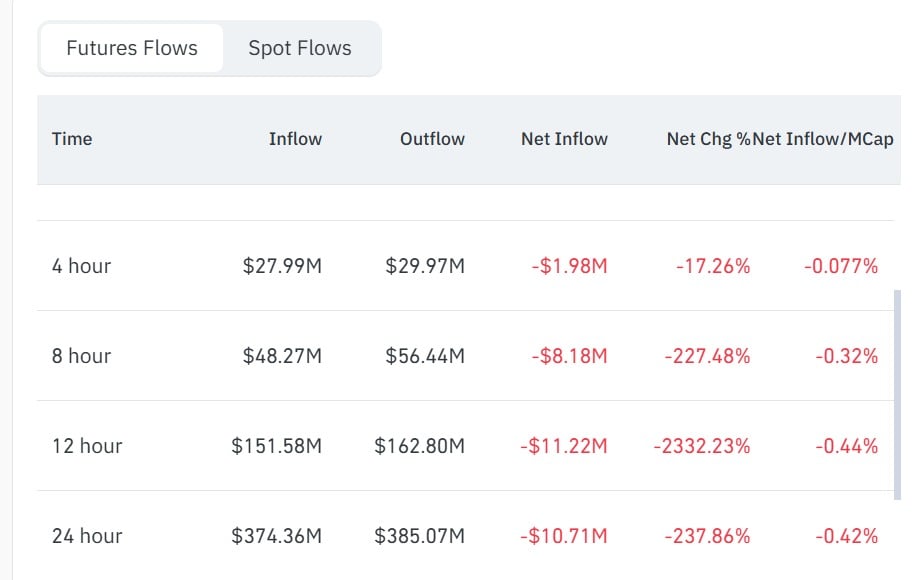Click the -$8.18M net inflow value
This screenshot has height=580, width=923.
click(x=569, y=356)
